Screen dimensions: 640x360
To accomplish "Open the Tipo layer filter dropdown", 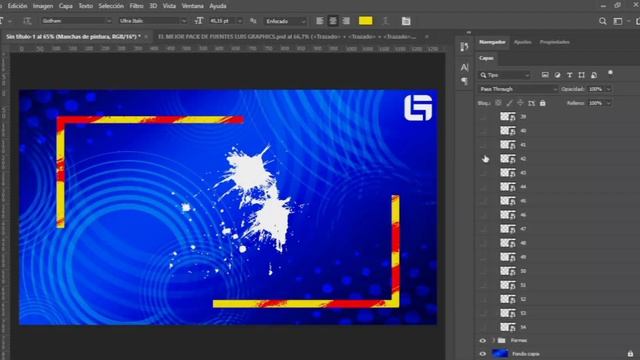I will point(504,75).
